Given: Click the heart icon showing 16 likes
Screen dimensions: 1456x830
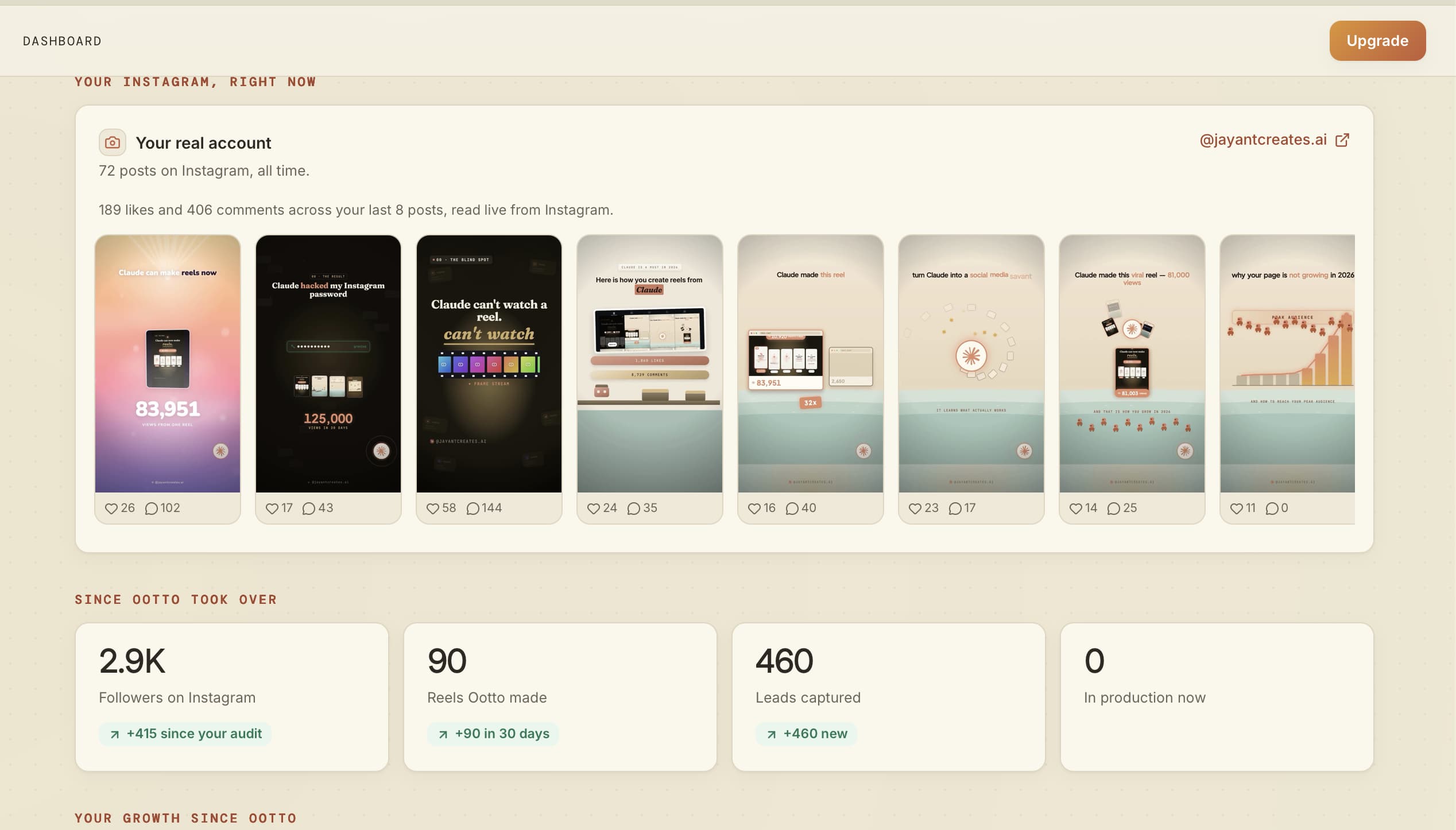Looking at the screenshot, I should pyautogui.click(x=754, y=509).
